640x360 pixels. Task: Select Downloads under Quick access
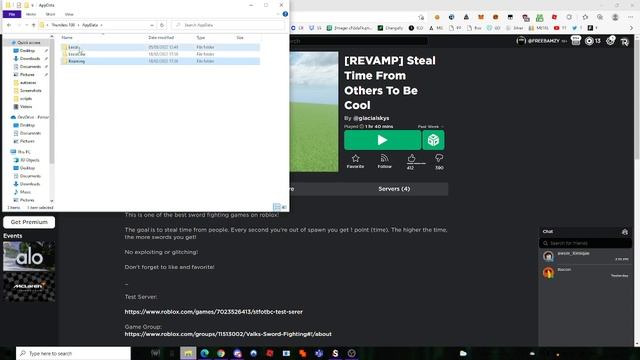coord(30,59)
